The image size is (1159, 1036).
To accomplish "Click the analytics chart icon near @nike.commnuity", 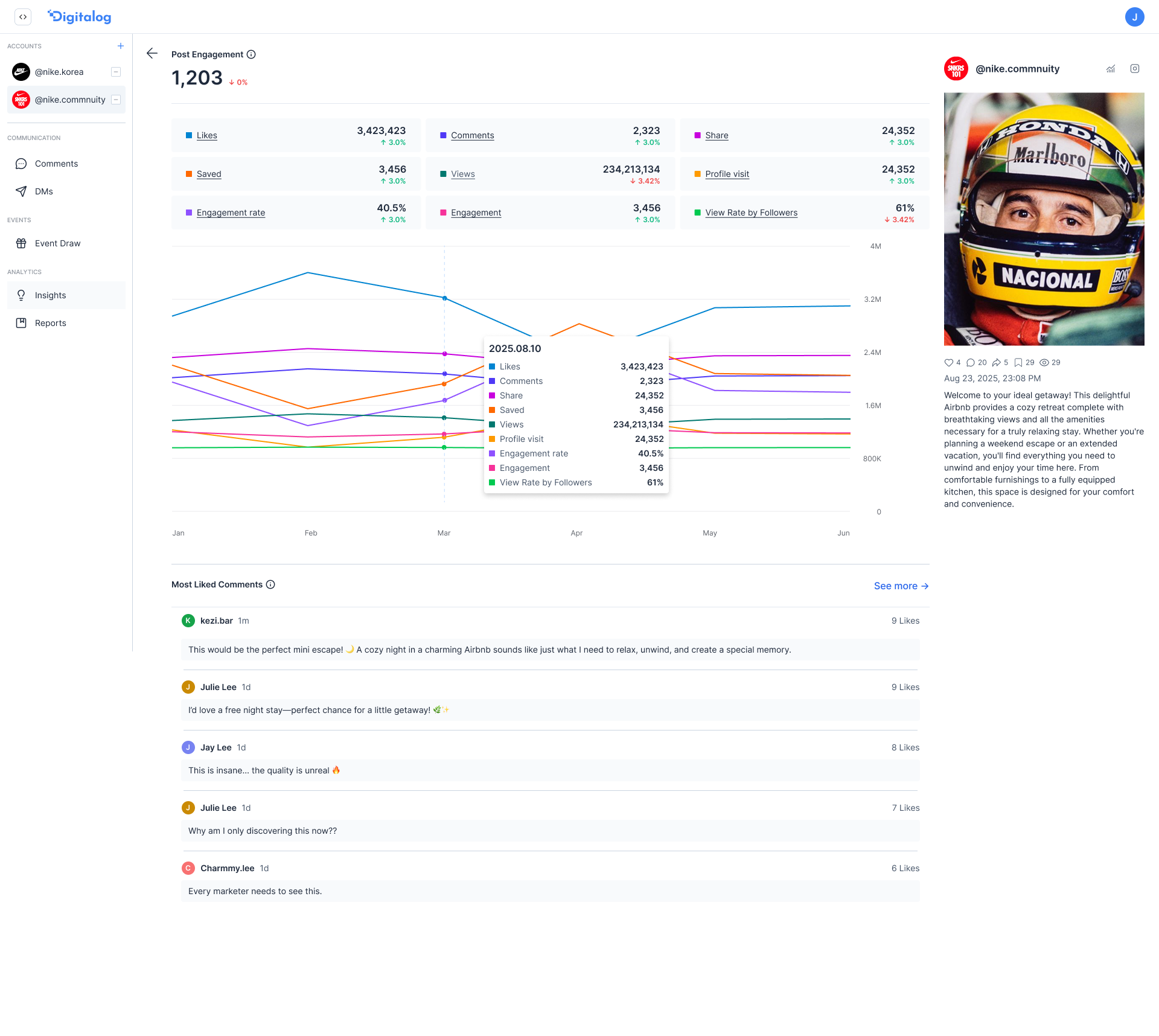I will (1111, 69).
